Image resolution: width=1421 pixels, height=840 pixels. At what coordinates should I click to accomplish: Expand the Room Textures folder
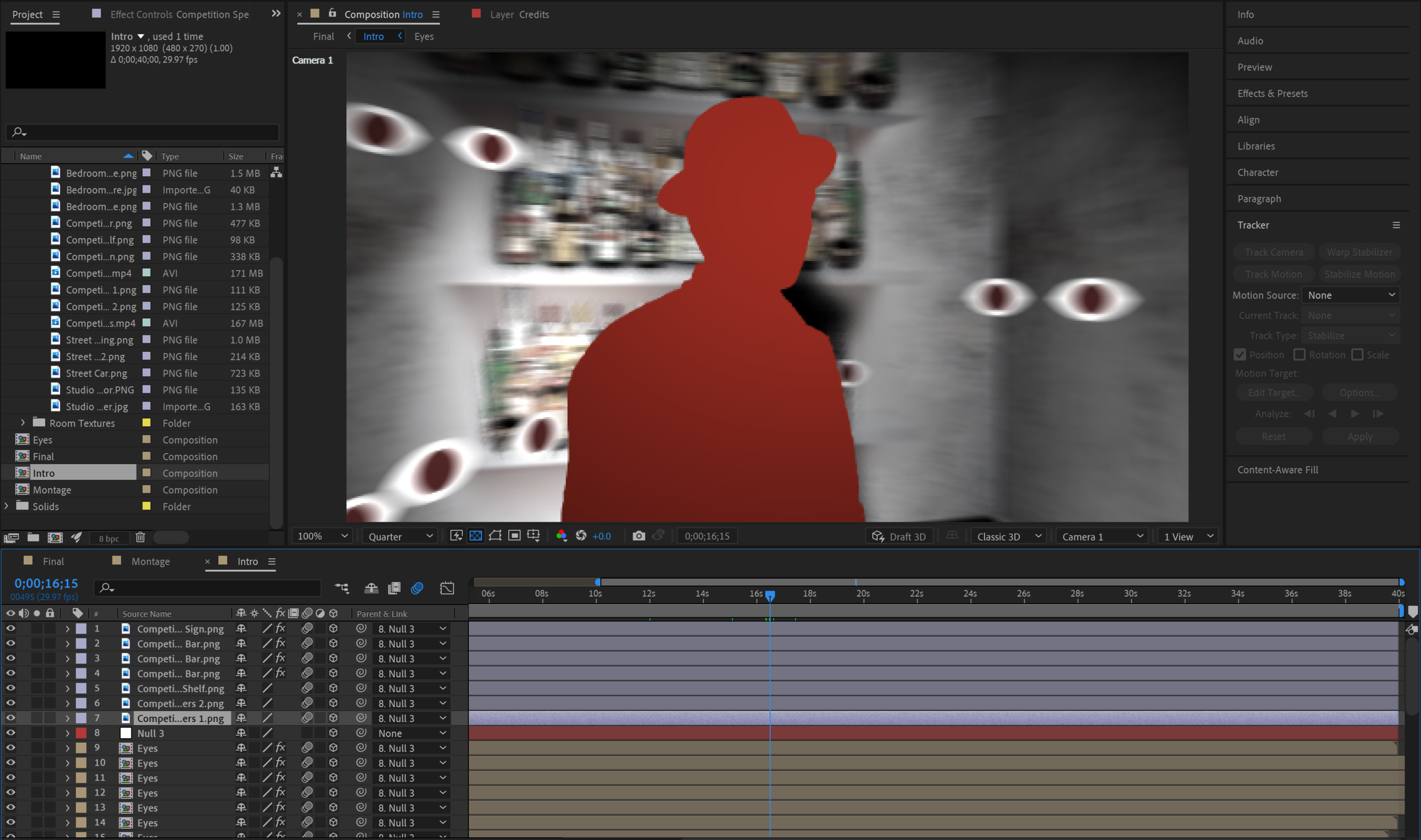[x=23, y=423]
